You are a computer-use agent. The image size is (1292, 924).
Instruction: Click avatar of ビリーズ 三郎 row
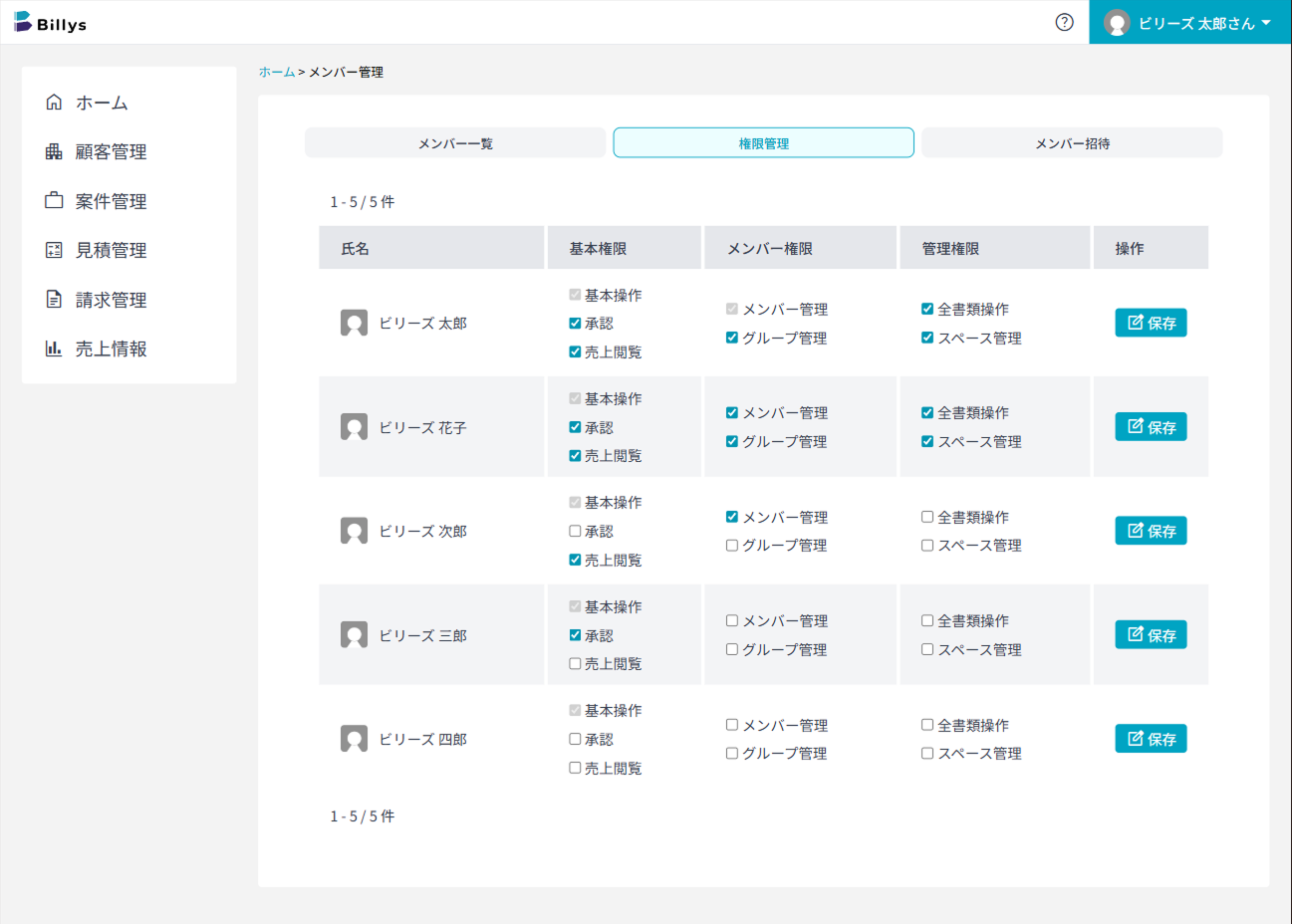click(354, 635)
